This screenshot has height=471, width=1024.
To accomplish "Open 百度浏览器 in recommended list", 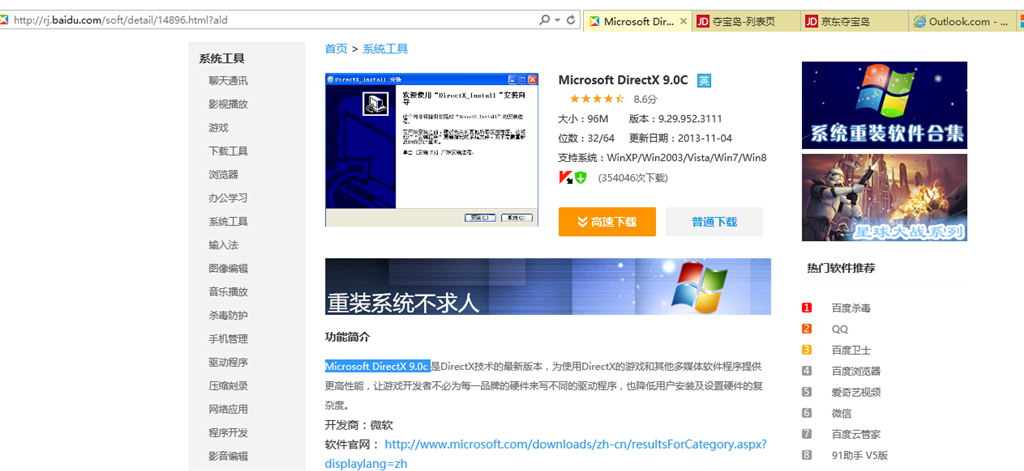I will [x=856, y=371].
